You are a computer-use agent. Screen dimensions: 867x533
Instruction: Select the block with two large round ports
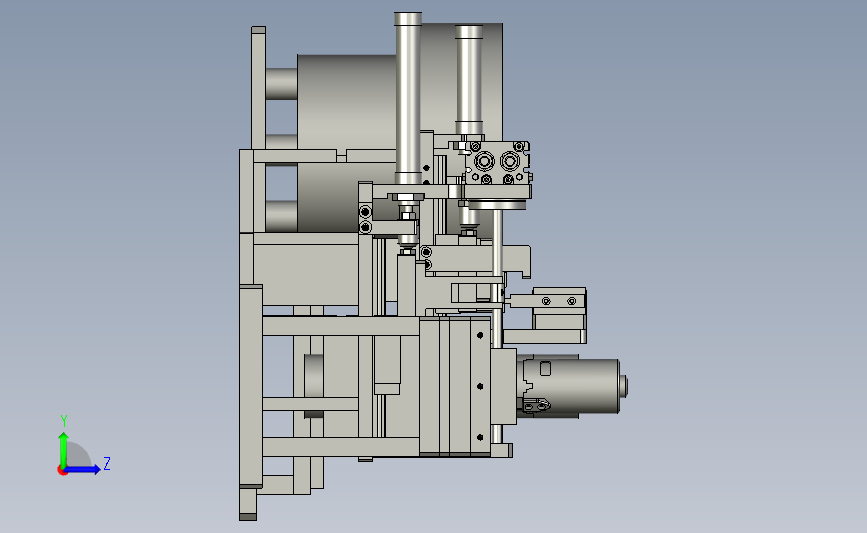498,163
